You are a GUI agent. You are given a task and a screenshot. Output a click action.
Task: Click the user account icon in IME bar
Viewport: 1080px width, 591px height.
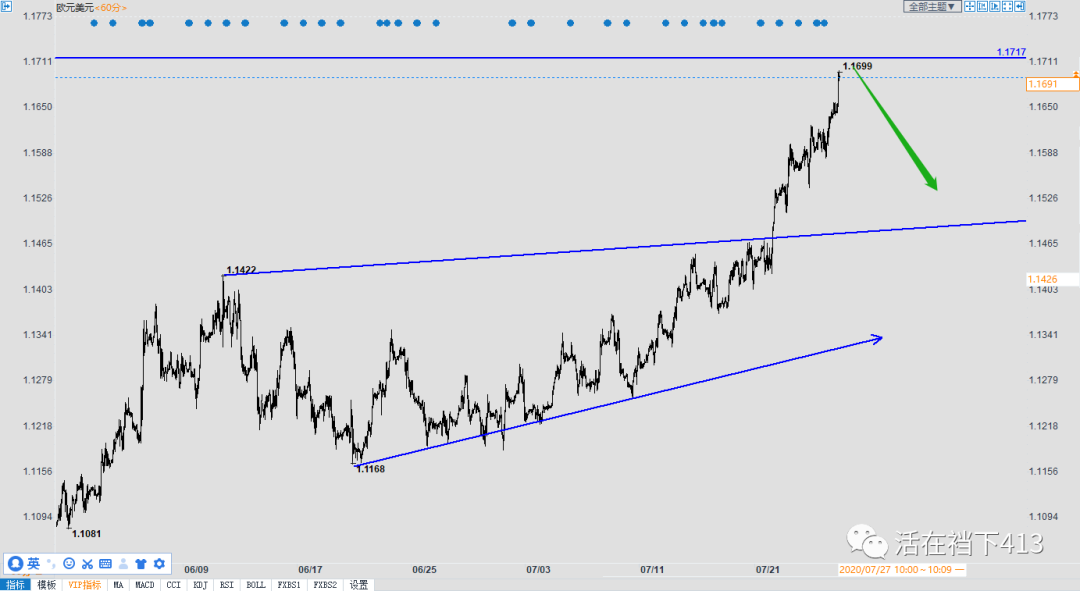pyautogui.click(x=123, y=563)
